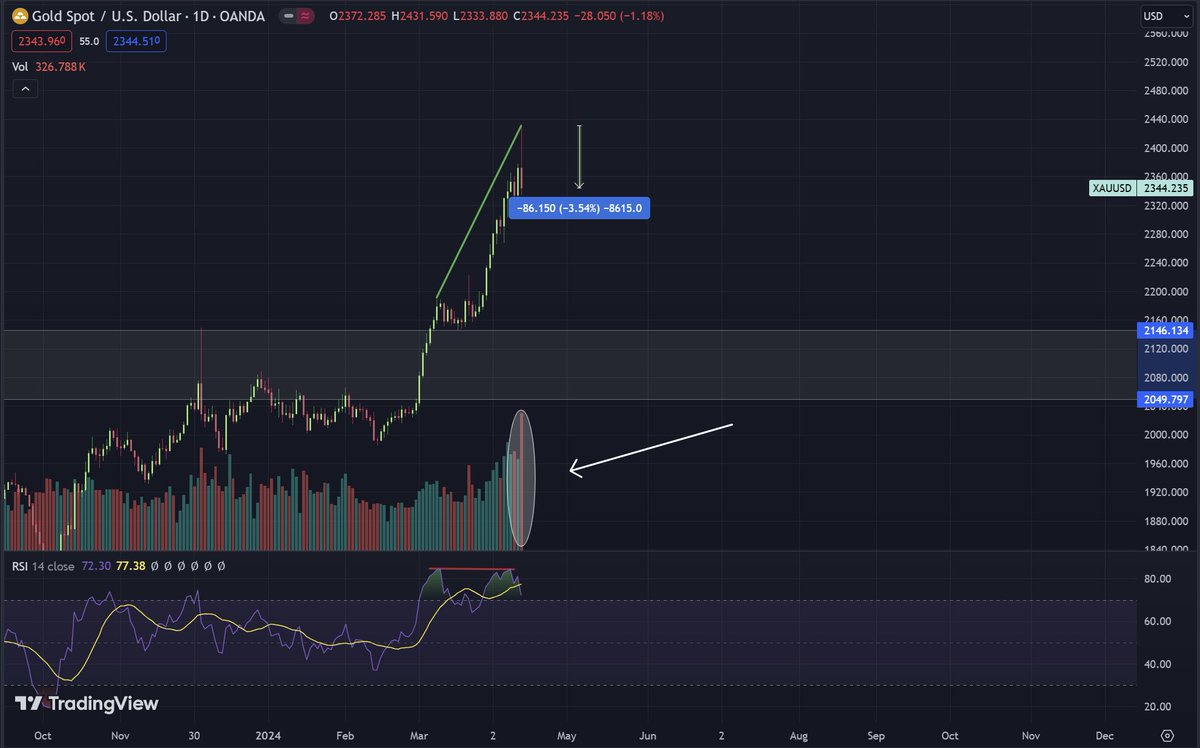
Task: Click the Dec label on time axis
Action: pyautogui.click(x=1105, y=735)
